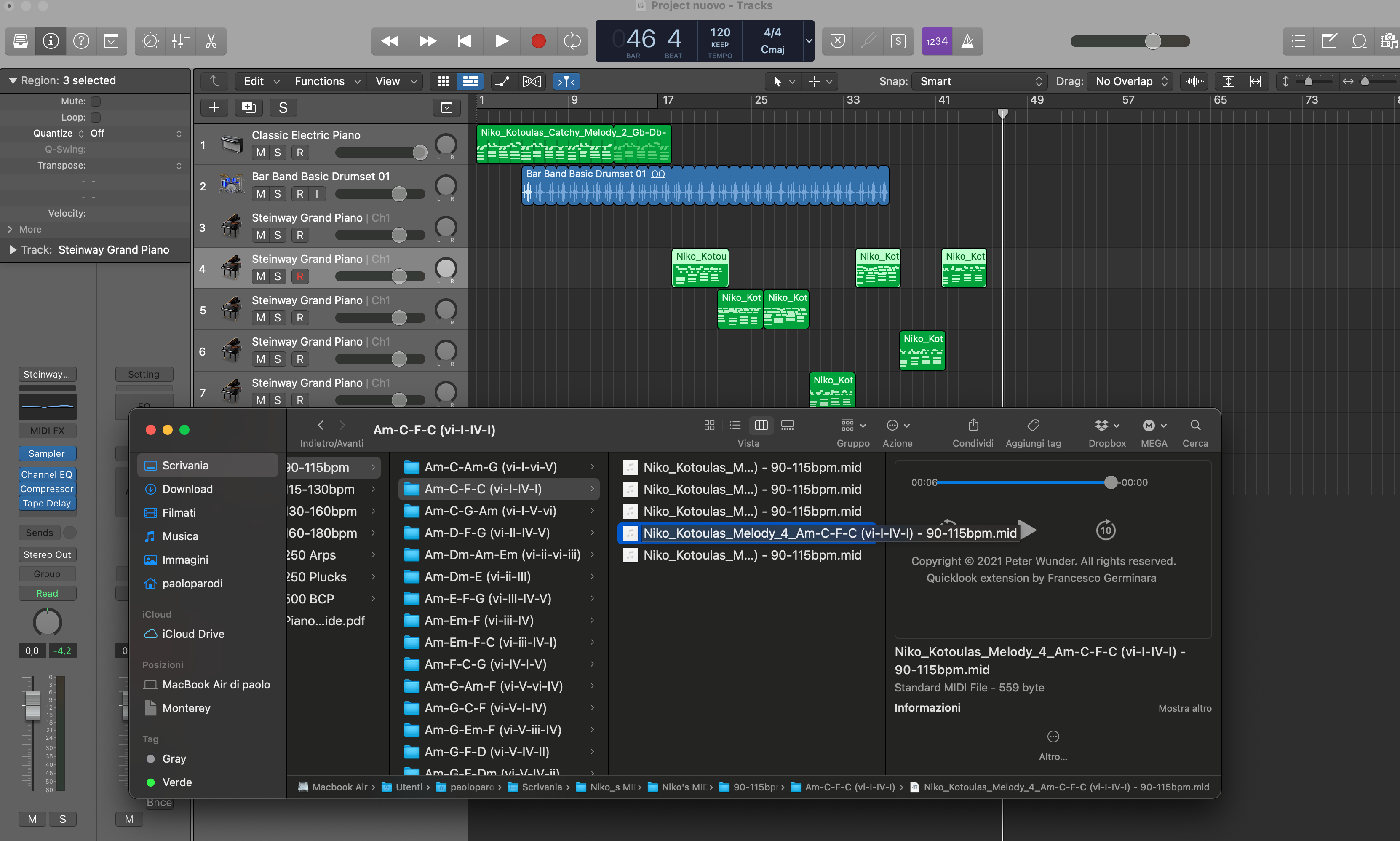Click the Read automation mode button
The image size is (1400, 841).
pos(47,593)
